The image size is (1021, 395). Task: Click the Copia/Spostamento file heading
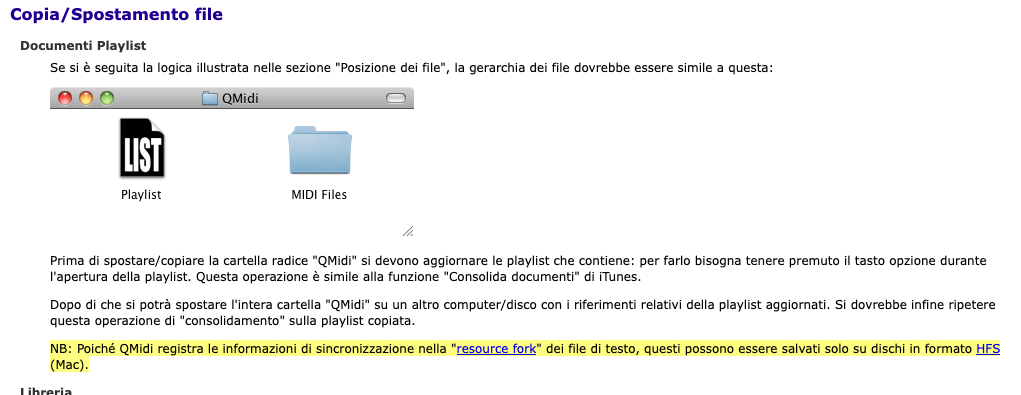117,14
